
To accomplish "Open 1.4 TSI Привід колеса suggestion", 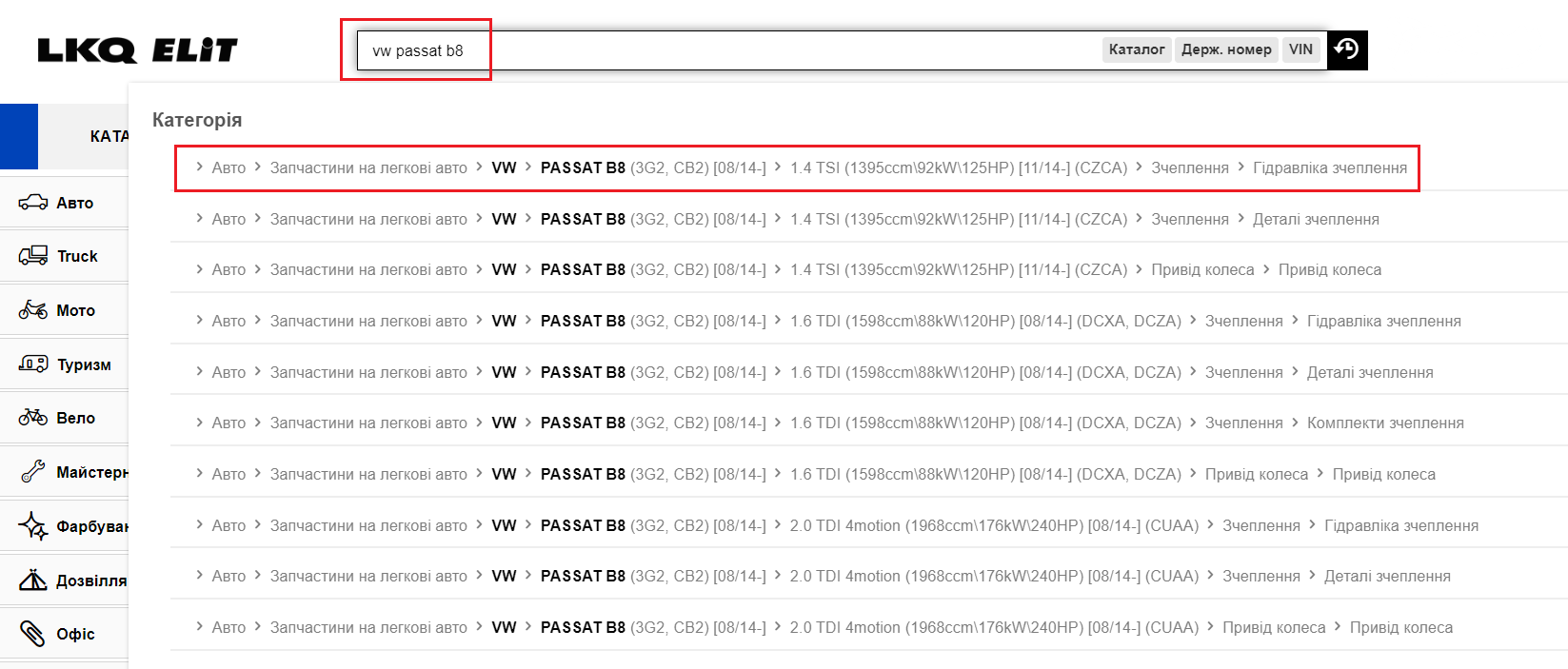I will [1329, 270].
